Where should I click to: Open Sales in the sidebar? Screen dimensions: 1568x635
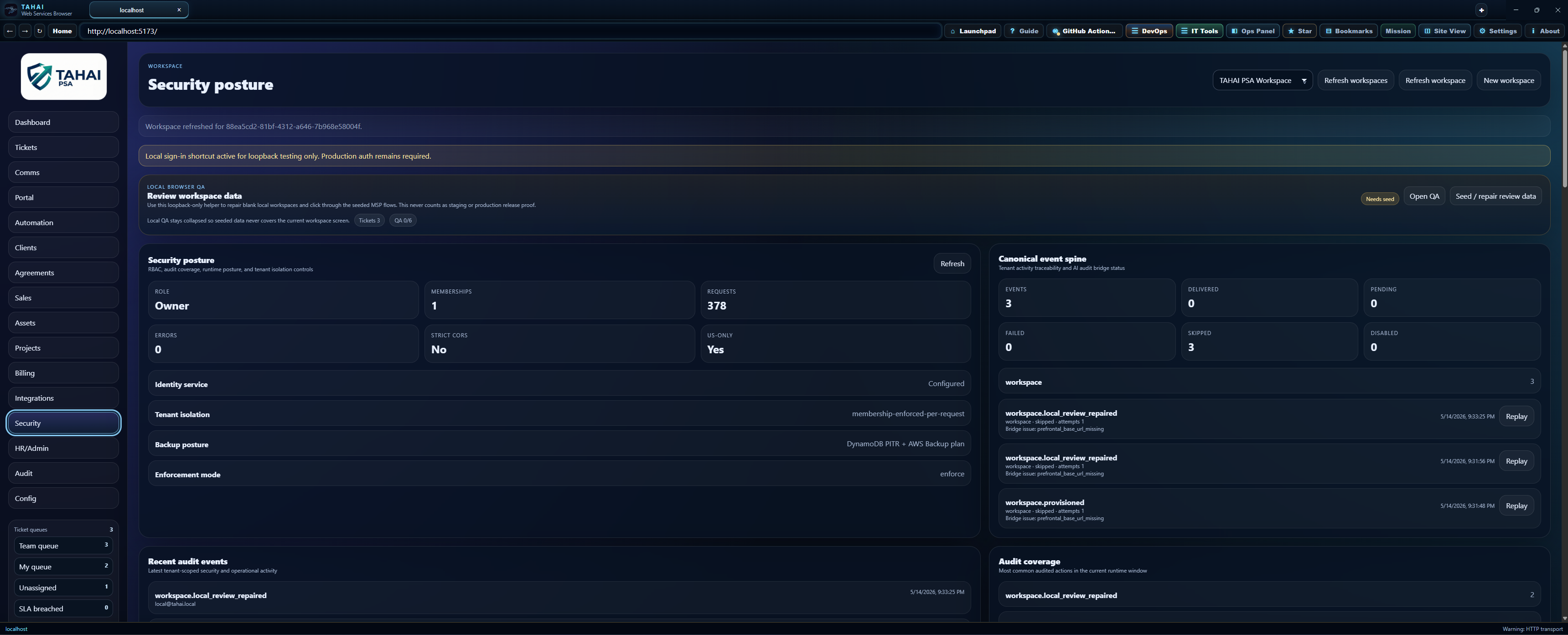63,298
